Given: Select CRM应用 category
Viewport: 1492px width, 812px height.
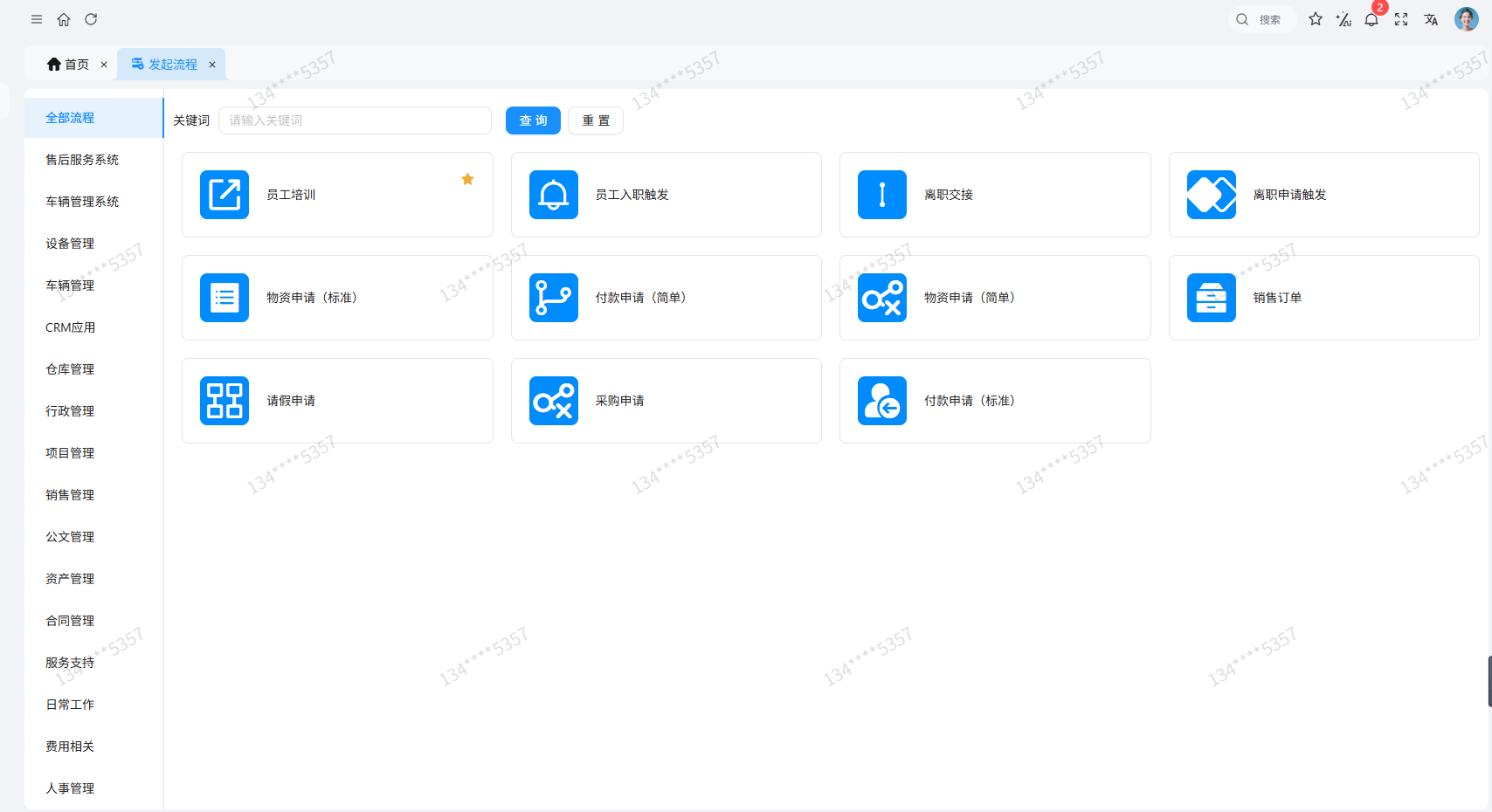Looking at the screenshot, I should tap(93, 327).
